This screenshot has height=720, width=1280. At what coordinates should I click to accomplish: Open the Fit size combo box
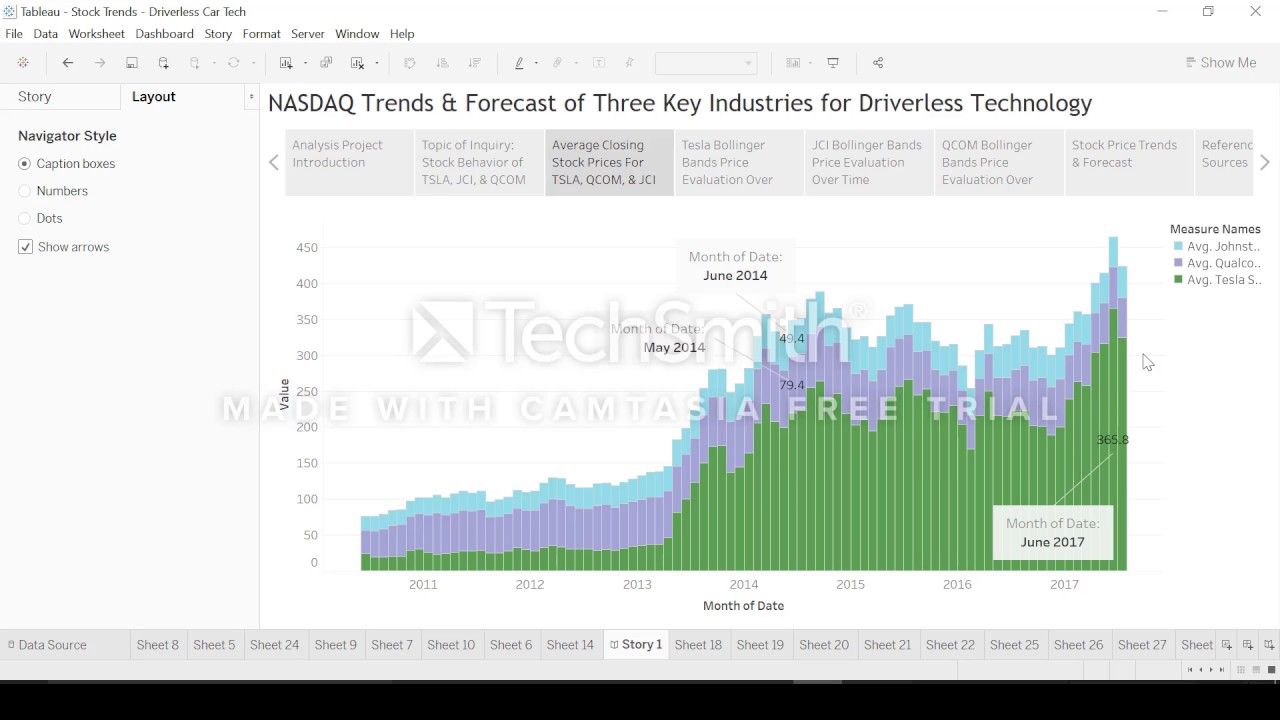coord(706,63)
